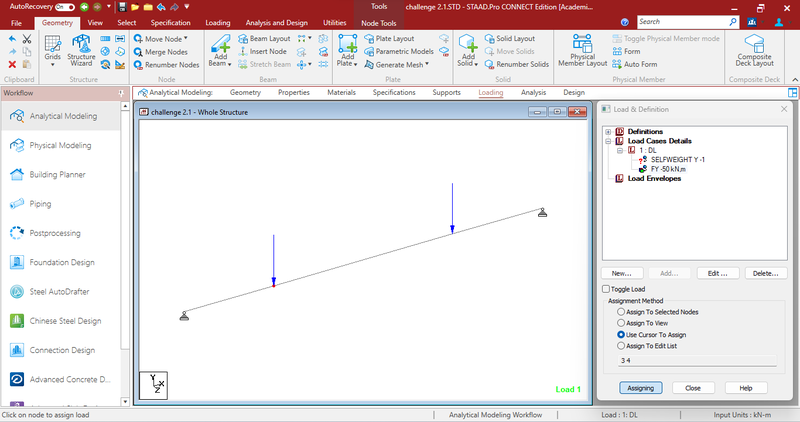Viewport: 800px width, 422px height.
Task: Open Generate Mesh dropdown arrow
Action: [427, 64]
